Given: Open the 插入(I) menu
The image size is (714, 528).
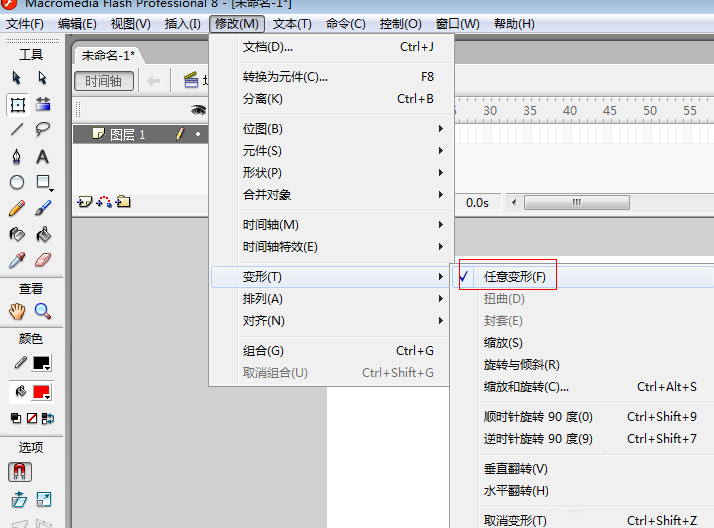Looking at the screenshot, I should (x=183, y=24).
